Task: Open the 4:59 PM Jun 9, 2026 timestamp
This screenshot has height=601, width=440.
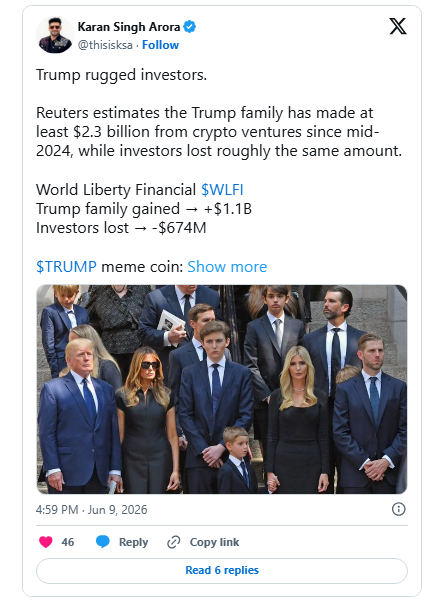Action: [92, 509]
